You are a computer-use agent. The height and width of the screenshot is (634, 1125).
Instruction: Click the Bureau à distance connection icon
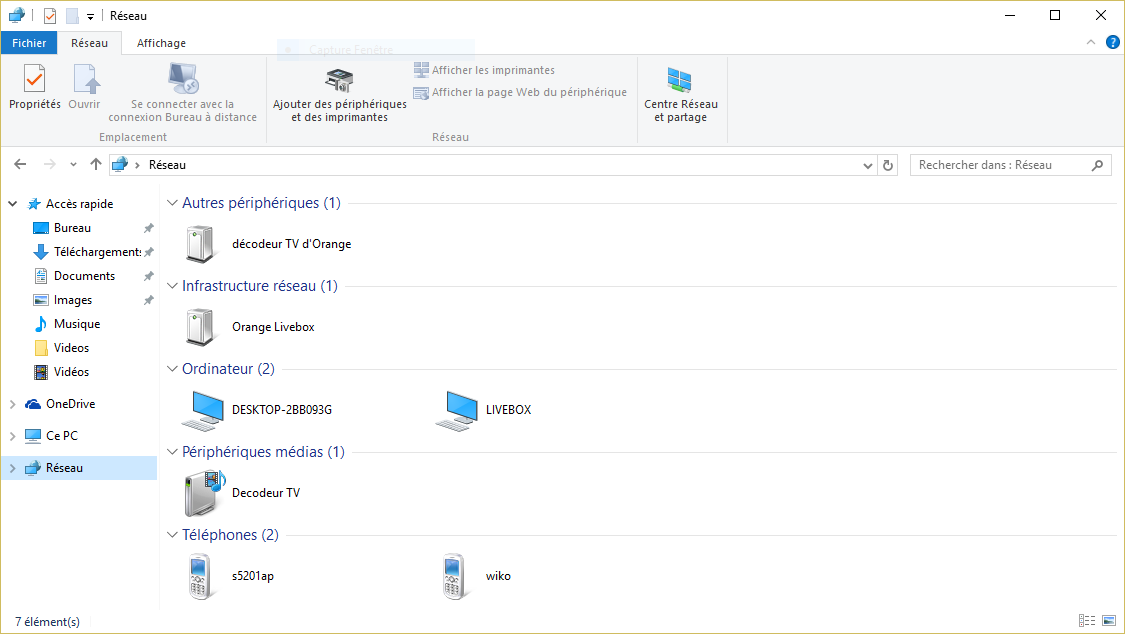tap(183, 78)
